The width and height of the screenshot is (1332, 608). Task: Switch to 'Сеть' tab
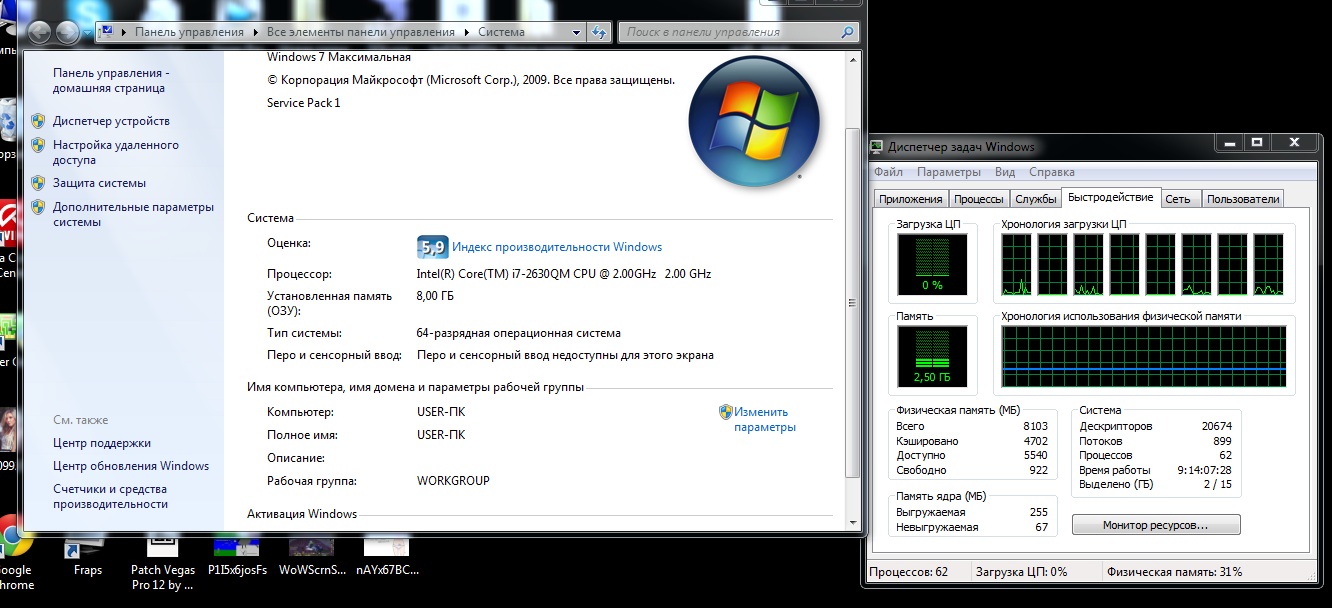(1178, 199)
